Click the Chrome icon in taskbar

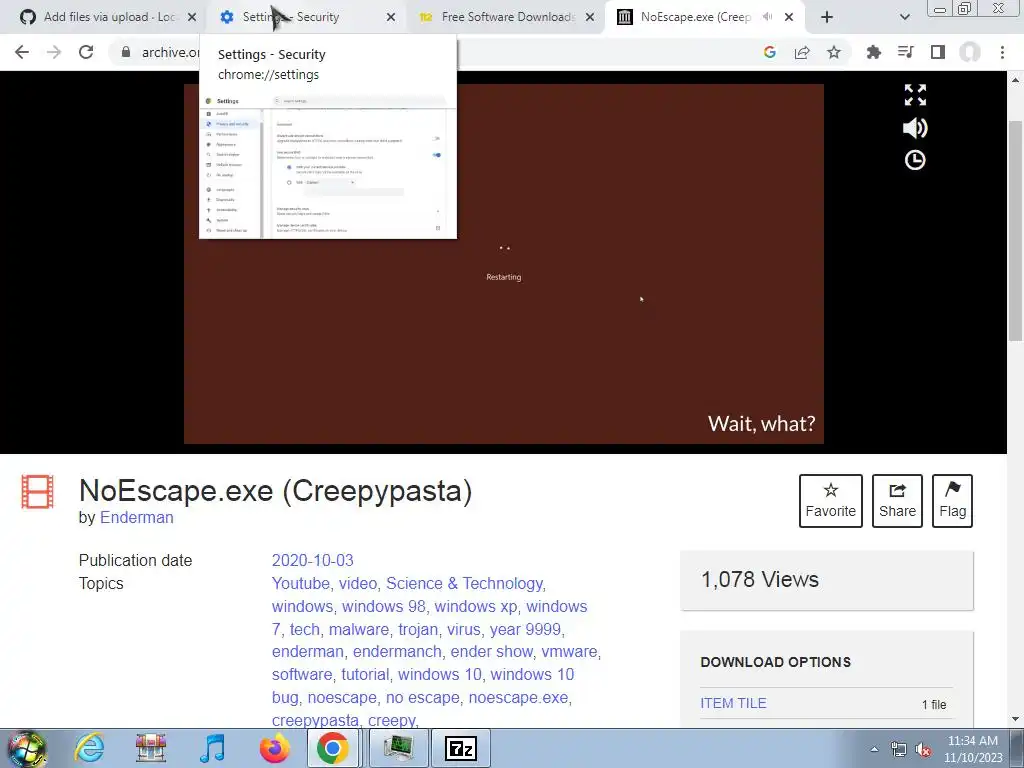tap(333, 748)
